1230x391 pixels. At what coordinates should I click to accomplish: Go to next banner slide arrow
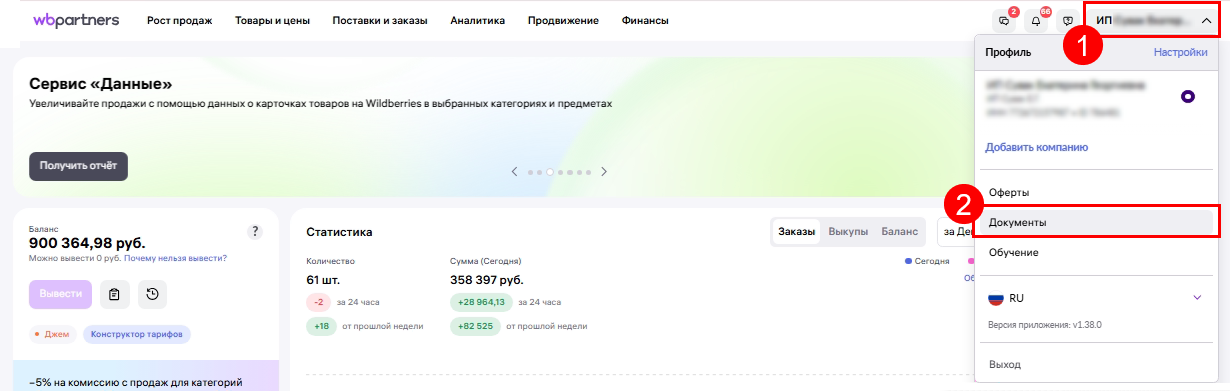(x=604, y=171)
